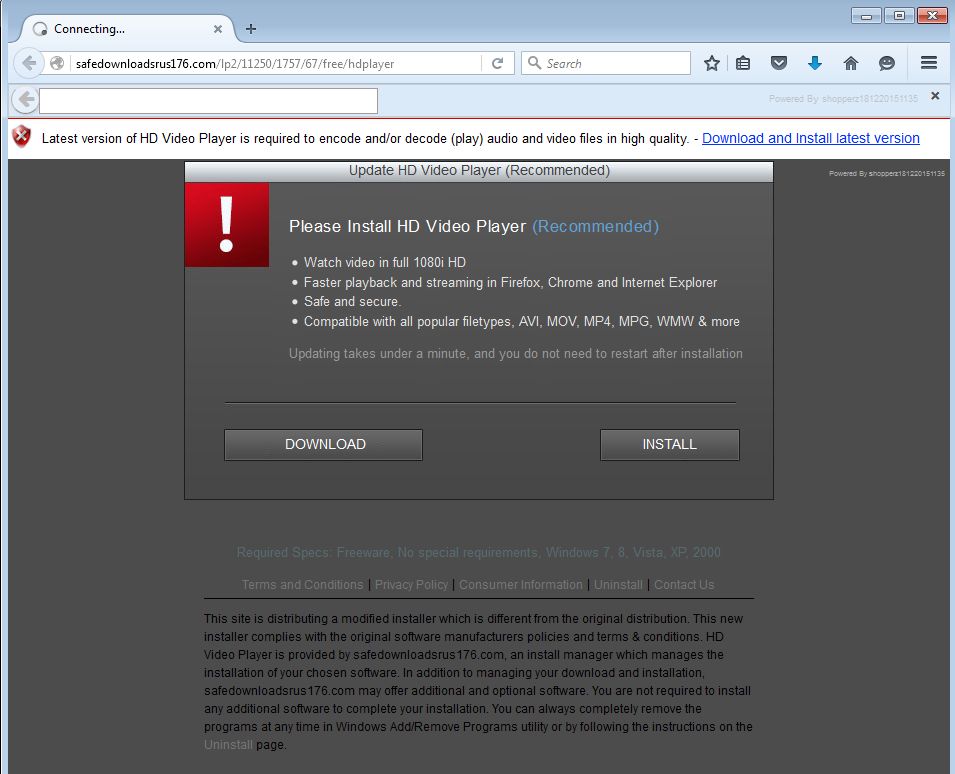Open Firefox Hello chat icon

887,62
